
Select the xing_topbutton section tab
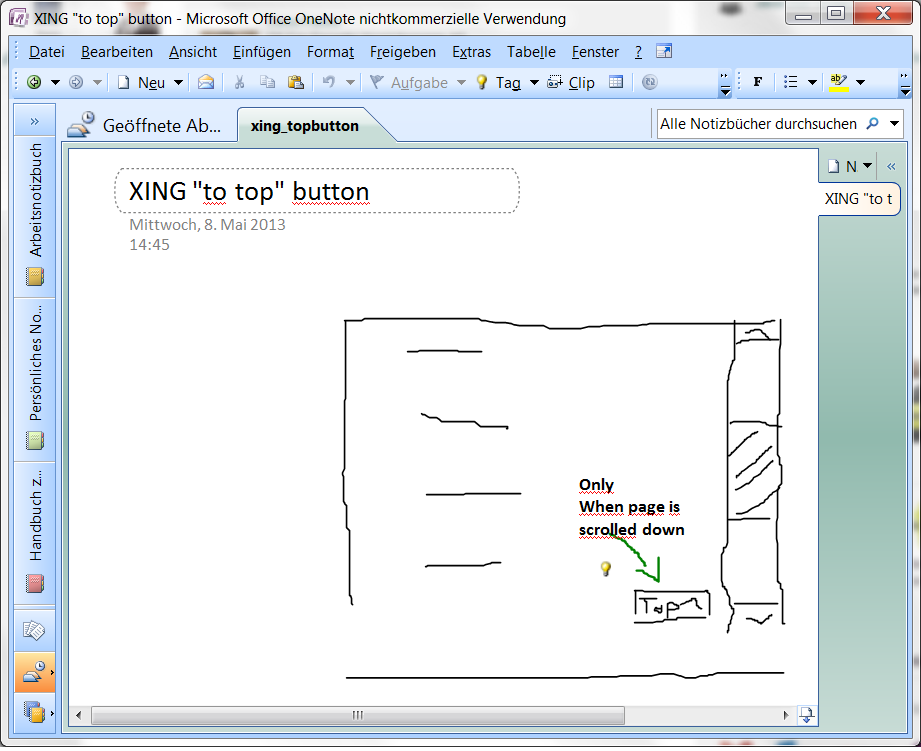(304, 126)
